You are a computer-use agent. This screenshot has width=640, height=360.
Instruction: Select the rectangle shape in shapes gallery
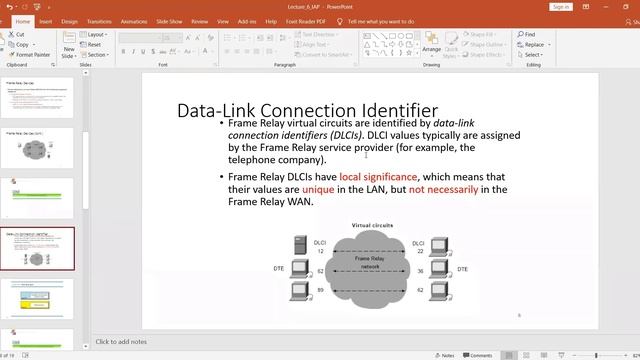point(392,36)
